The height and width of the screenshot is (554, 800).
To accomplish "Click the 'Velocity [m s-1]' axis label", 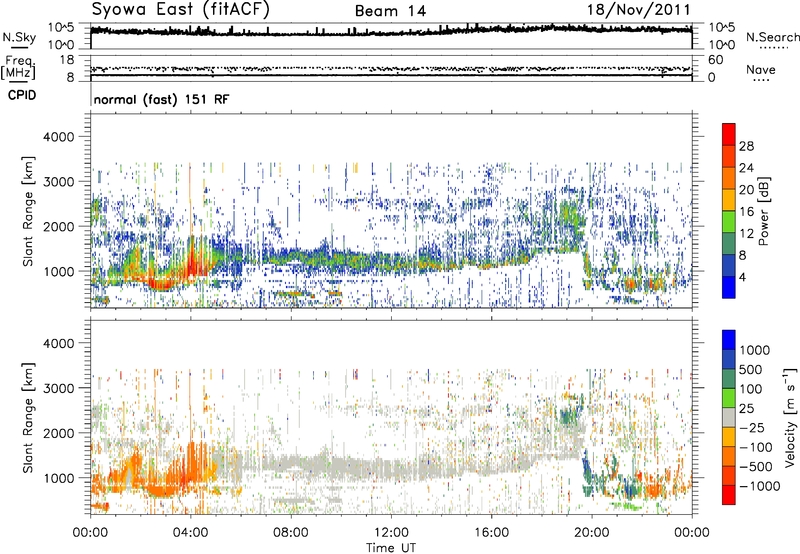I will tap(790, 417).
